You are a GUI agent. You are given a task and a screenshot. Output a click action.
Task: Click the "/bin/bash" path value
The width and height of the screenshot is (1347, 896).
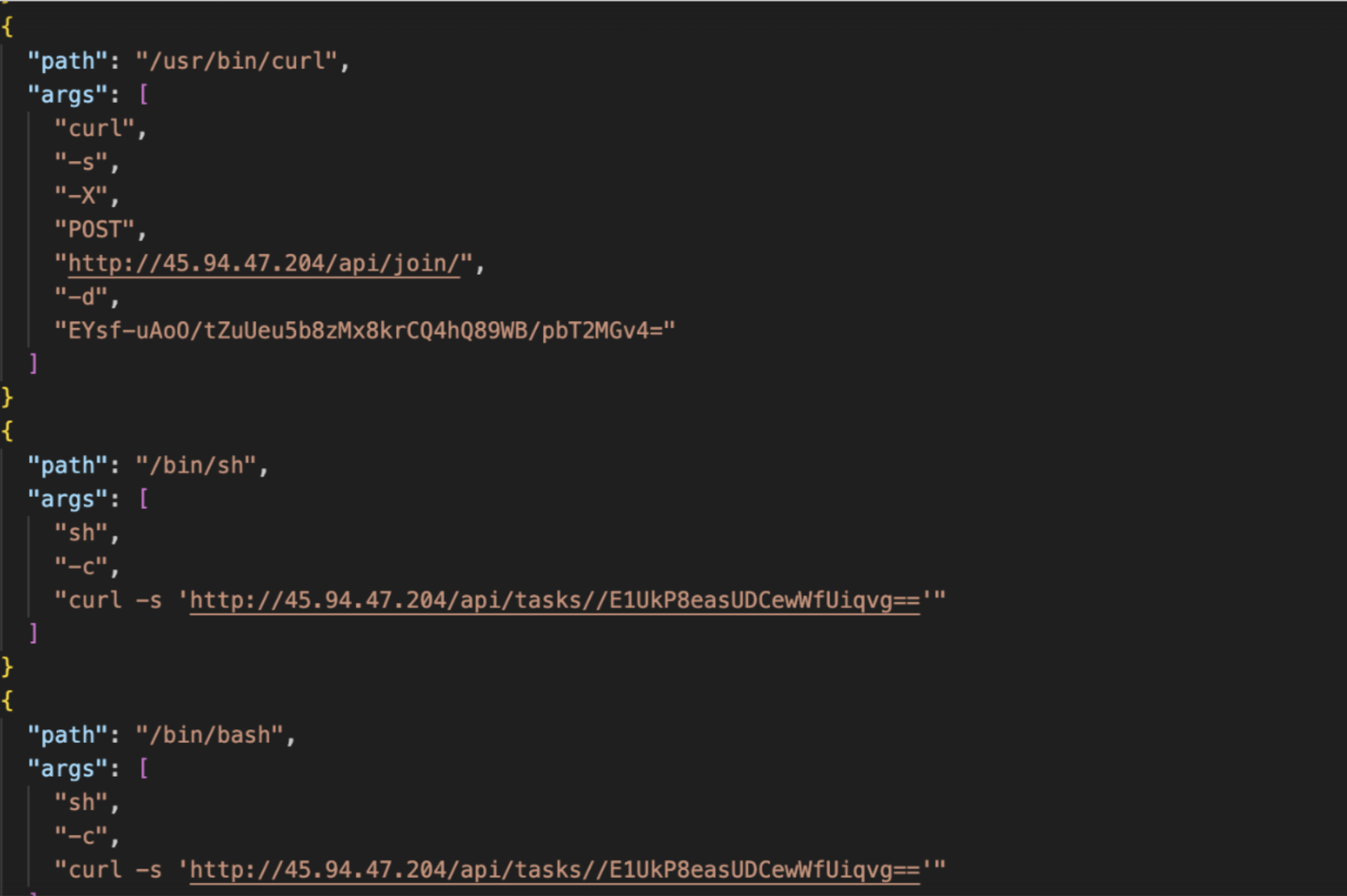[210, 735]
